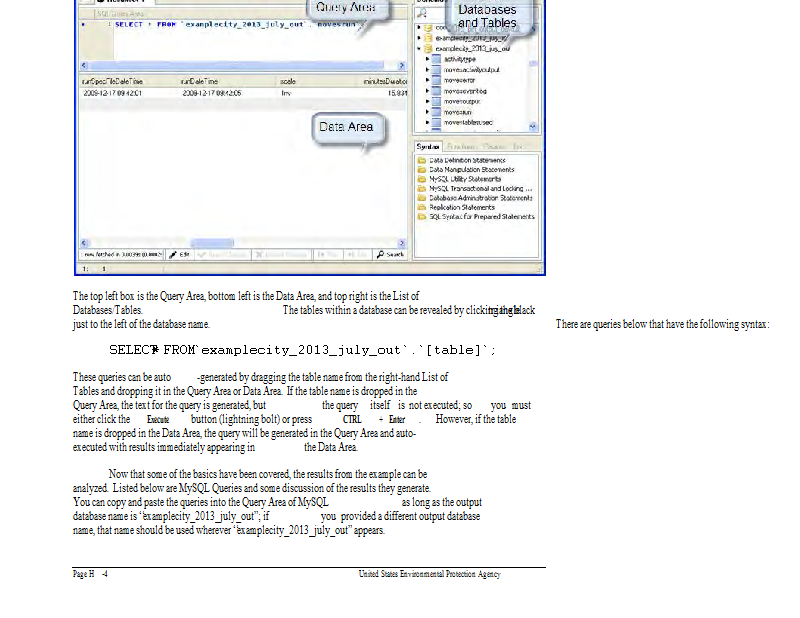Collapse the examplecity_2013_july_out database tree
This screenshot has height=618, width=800.
[420, 48]
